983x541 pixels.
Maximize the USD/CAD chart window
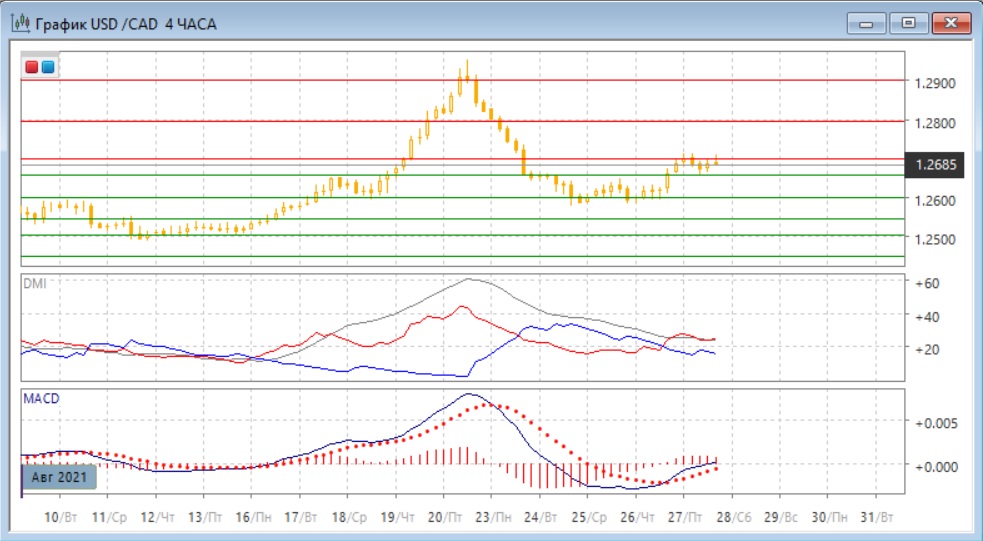pos(908,22)
